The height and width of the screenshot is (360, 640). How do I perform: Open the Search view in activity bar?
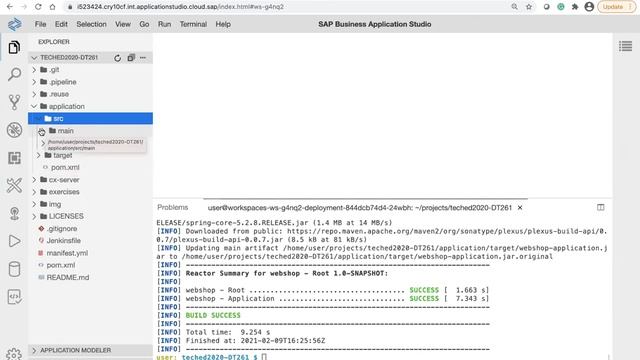pyautogui.click(x=14, y=74)
